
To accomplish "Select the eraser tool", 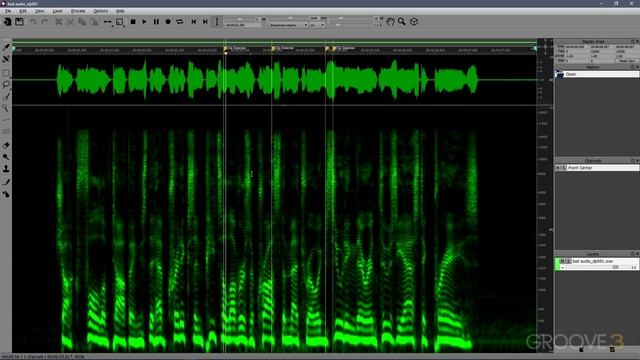I will [6, 146].
